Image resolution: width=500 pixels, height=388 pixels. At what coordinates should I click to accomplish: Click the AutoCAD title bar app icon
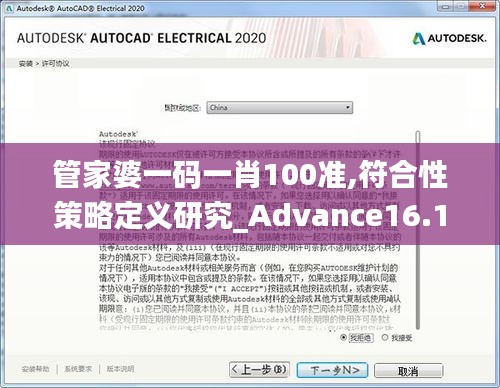[x=9, y=8]
